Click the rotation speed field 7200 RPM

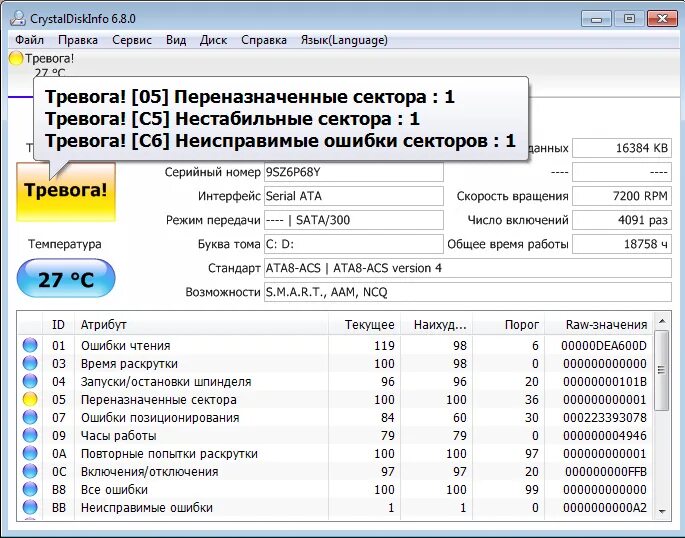click(622, 196)
